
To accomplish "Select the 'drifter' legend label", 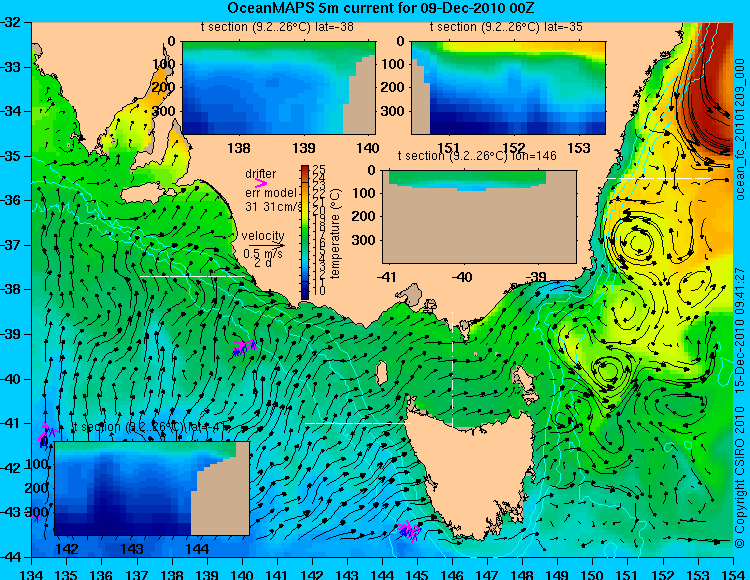I will coord(261,173).
